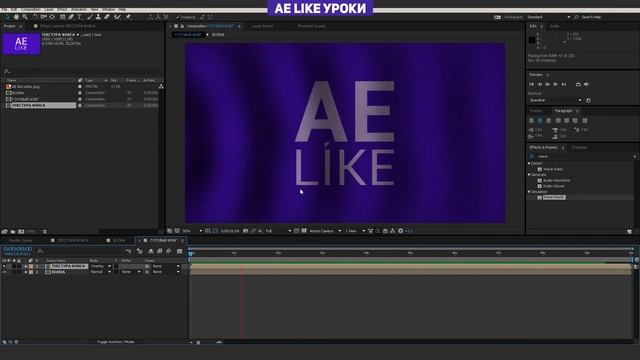This screenshot has height=360, width=640.
Task: Select the Zoom magnifier tool
Action: click(25, 17)
